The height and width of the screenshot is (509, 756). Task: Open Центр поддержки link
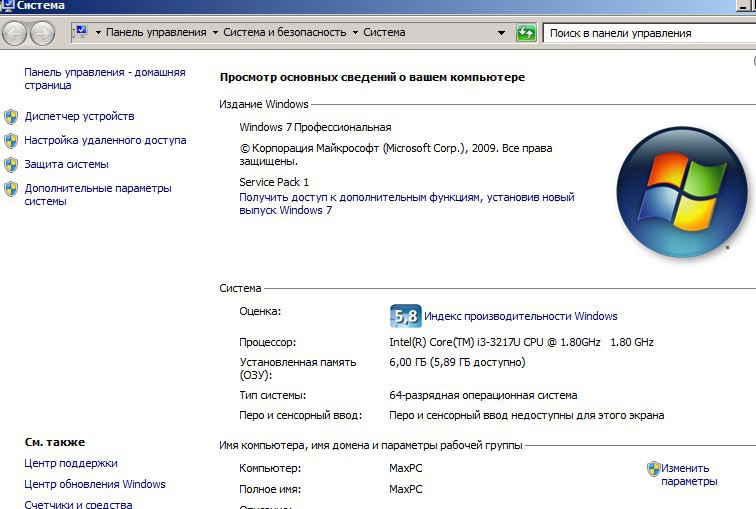coord(71,463)
